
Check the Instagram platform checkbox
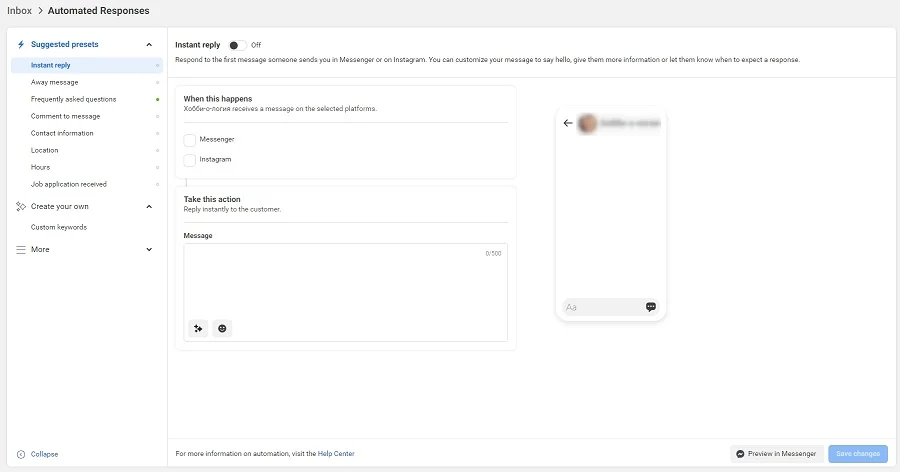190,160
